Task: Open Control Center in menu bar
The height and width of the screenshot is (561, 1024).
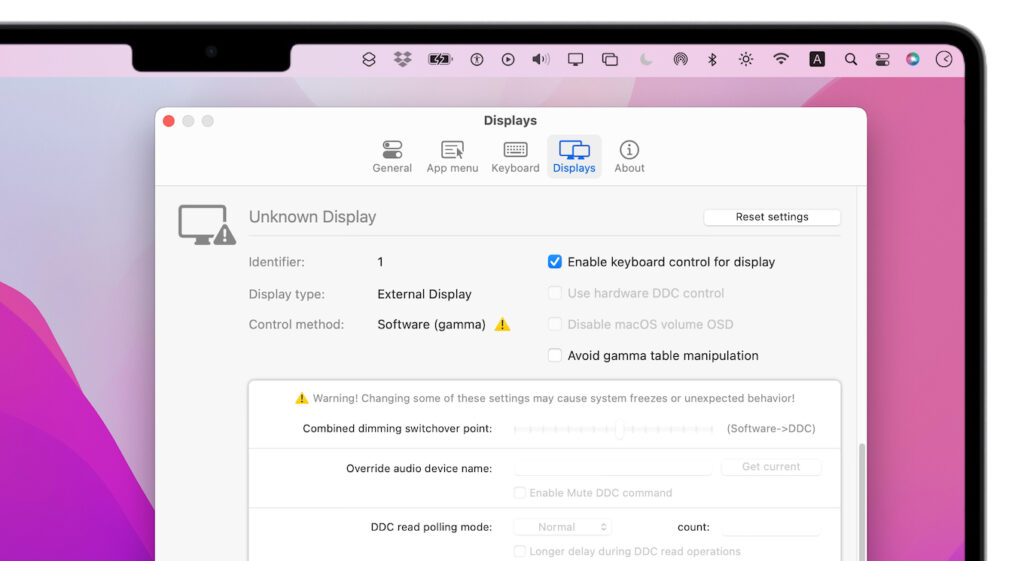Action: [882, 59]
